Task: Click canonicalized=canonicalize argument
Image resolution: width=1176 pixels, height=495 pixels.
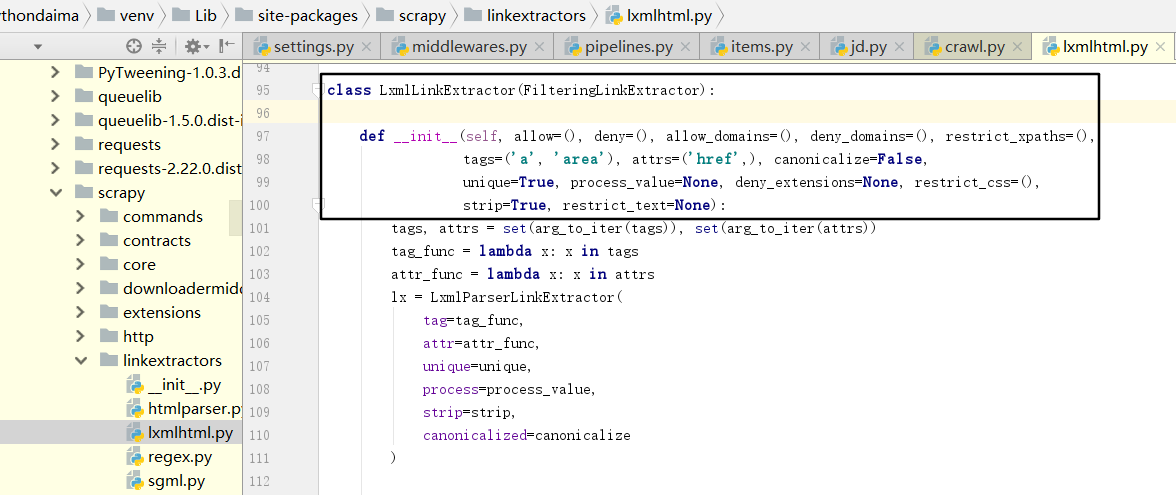Action: (x=526, y=435)
